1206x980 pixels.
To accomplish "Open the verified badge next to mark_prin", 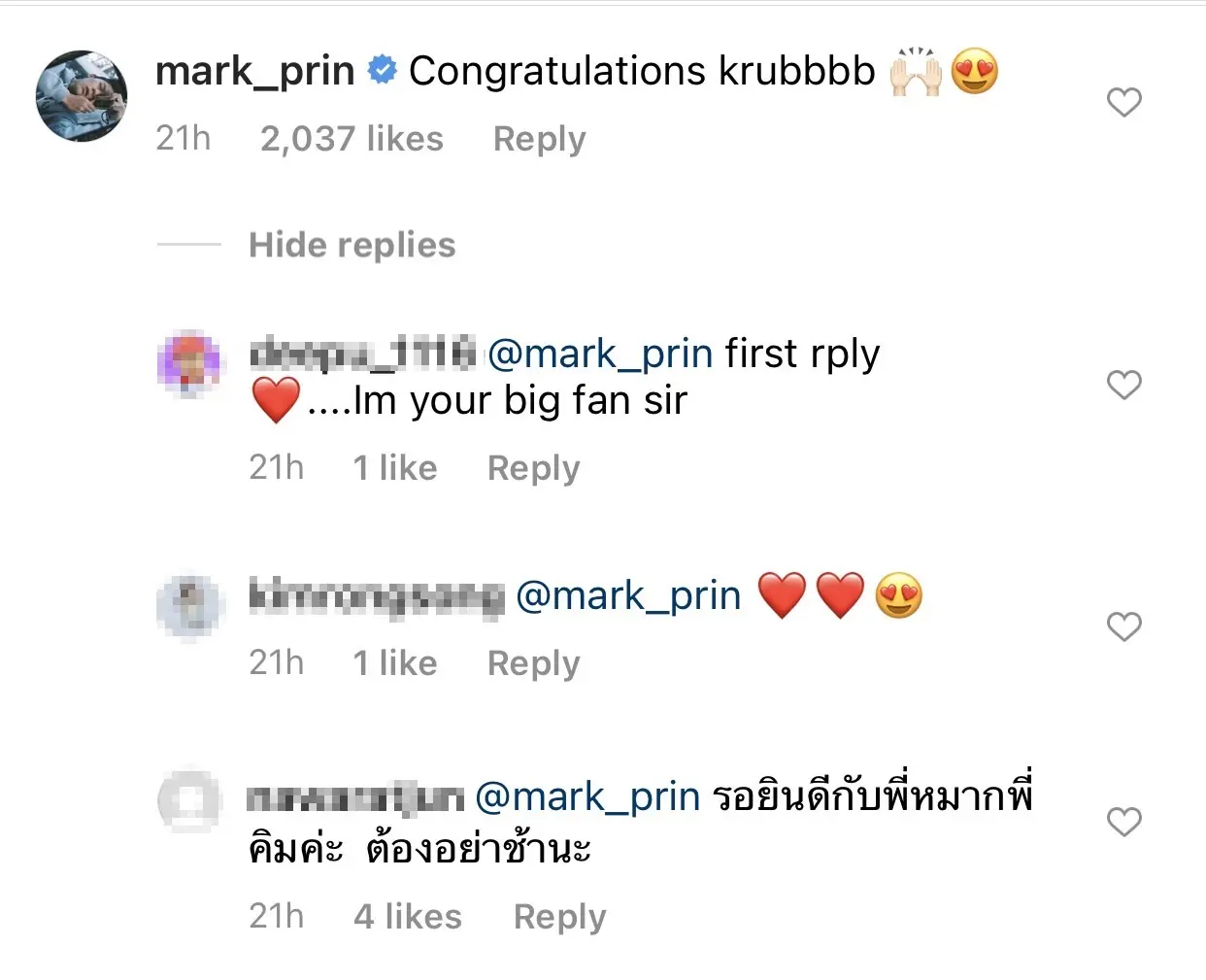I will tap(383, 70).
